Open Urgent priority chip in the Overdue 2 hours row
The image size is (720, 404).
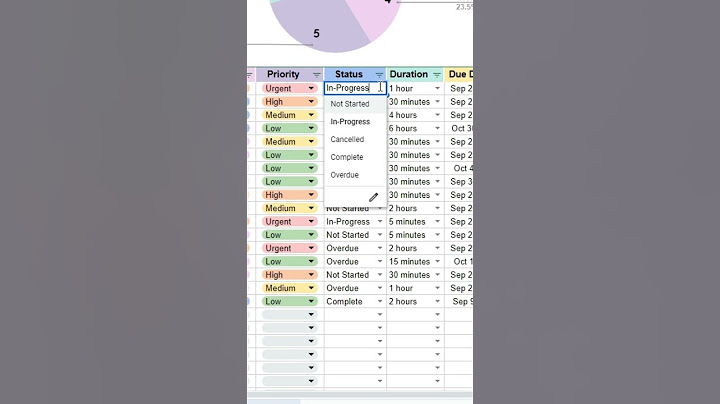289,248
